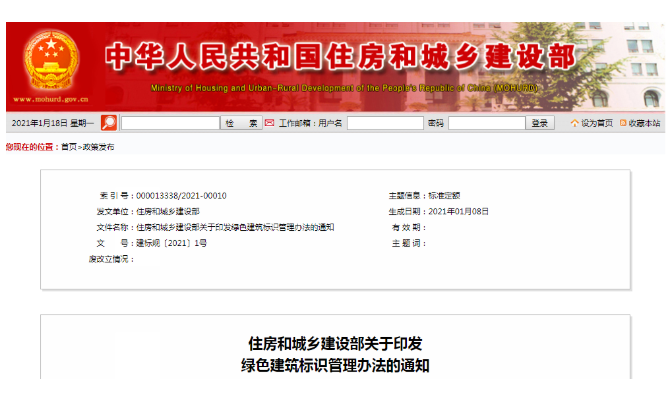Click the national emblem logo
Screen dimensions: 672x398
tap(51, 60)
